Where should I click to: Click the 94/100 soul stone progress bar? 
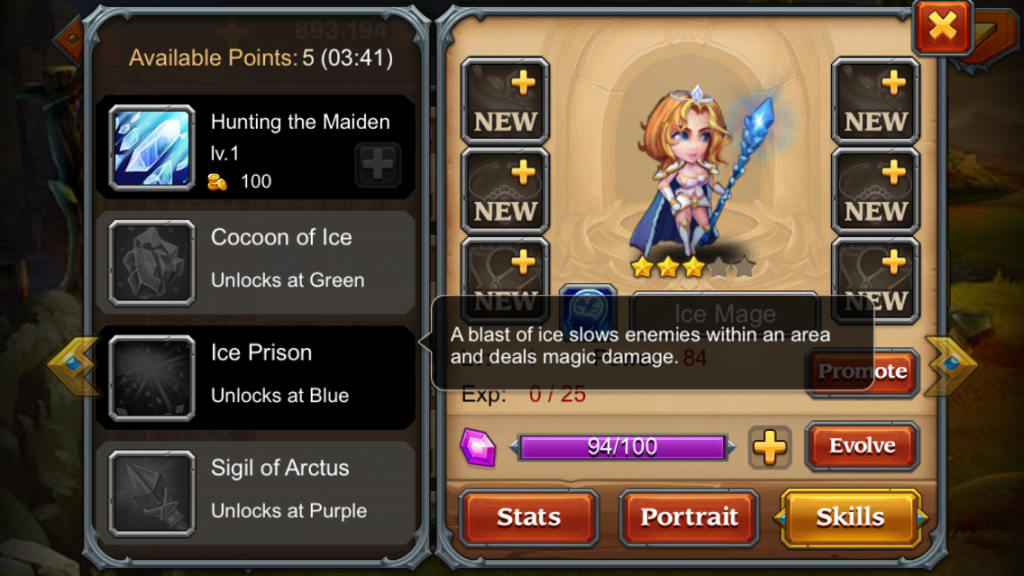622,447
